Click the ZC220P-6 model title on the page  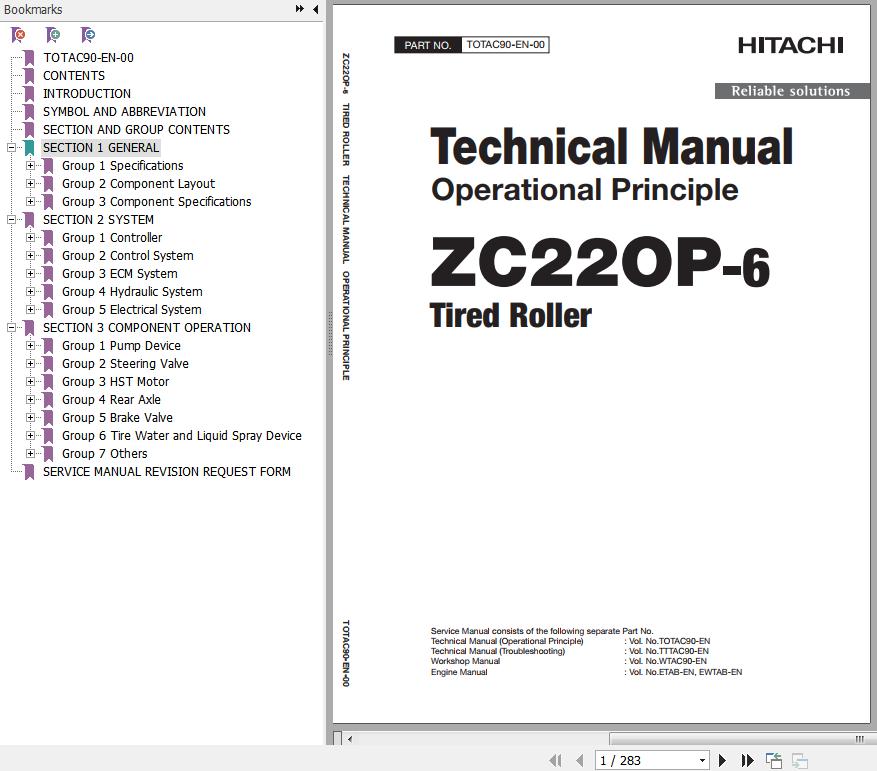click(x=600, y=262)
